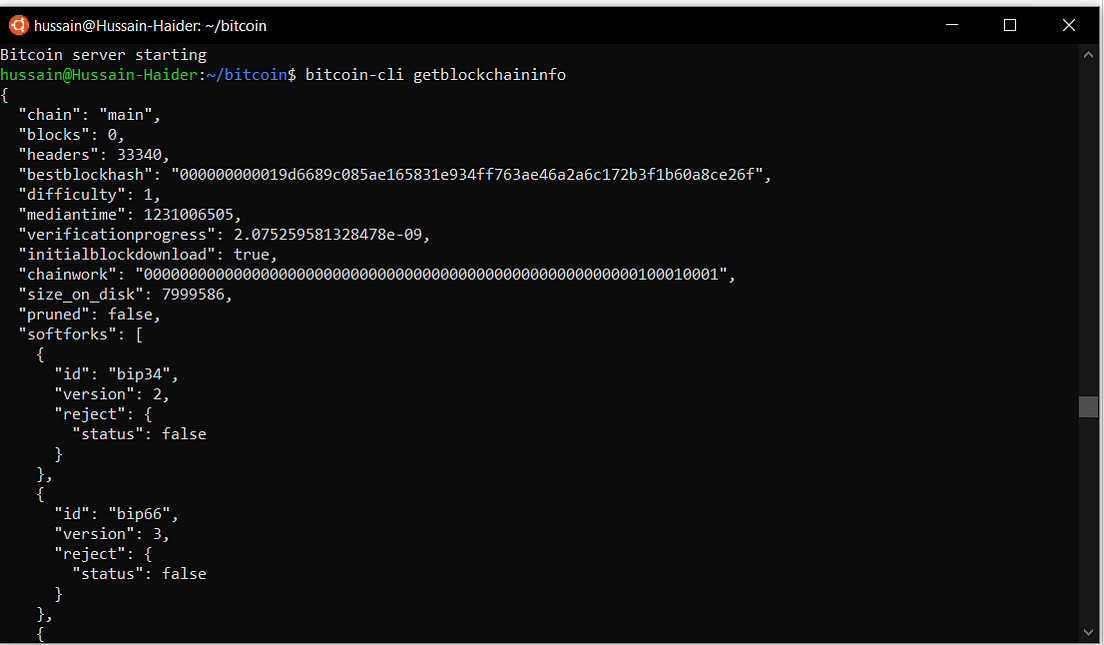This screenshot has height=645, width=1104.
Task: Click the "size_on_disk": 7999586 line
Action: point(125,294)
